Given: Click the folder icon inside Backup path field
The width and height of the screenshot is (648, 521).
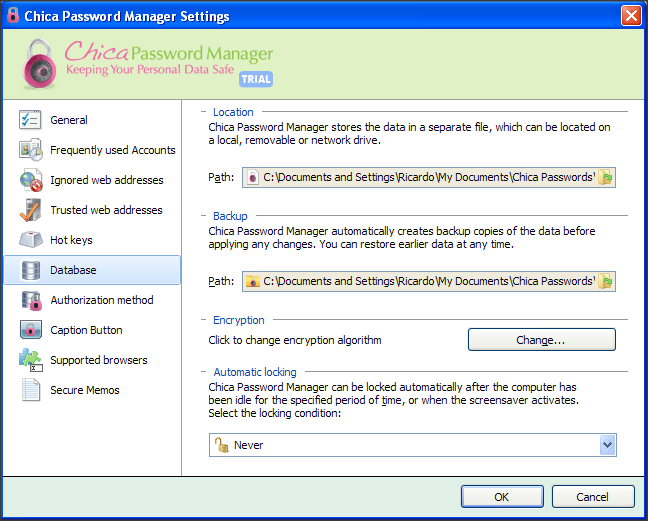Looking at the screenshot, I should [253, 282].
